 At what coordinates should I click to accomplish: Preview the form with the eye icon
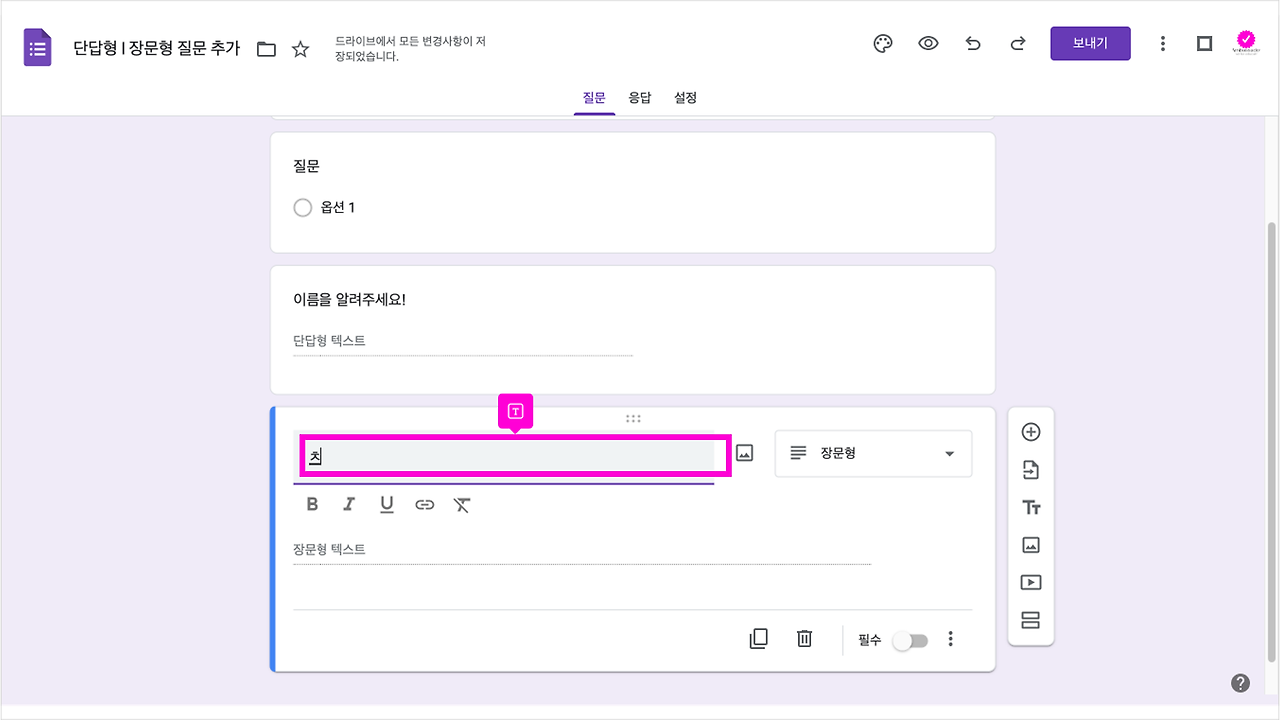click(928, 43)
